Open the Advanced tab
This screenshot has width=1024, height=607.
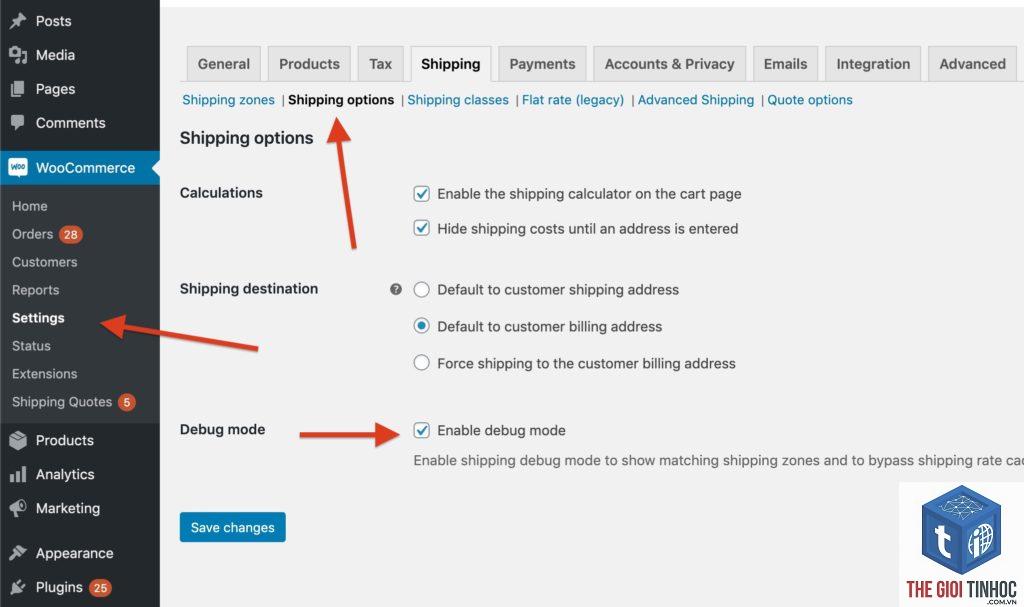click(972, 64)
